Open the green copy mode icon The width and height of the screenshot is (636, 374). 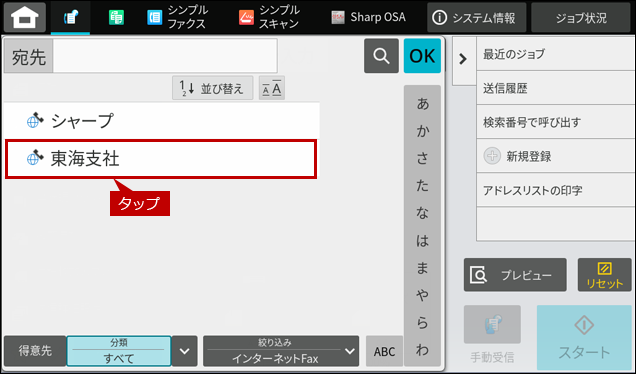tap(116, 17)
